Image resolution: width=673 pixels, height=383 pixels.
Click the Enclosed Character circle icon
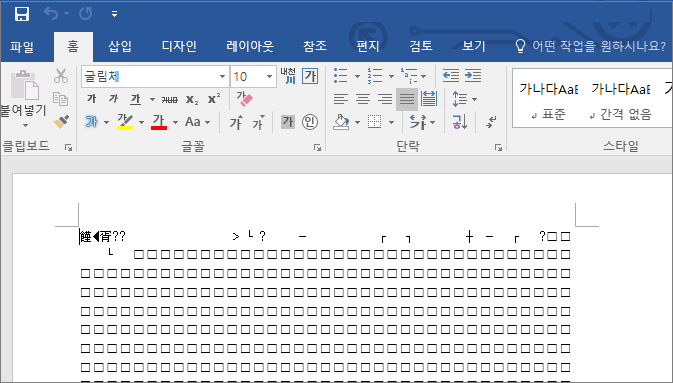coord(310,122)
